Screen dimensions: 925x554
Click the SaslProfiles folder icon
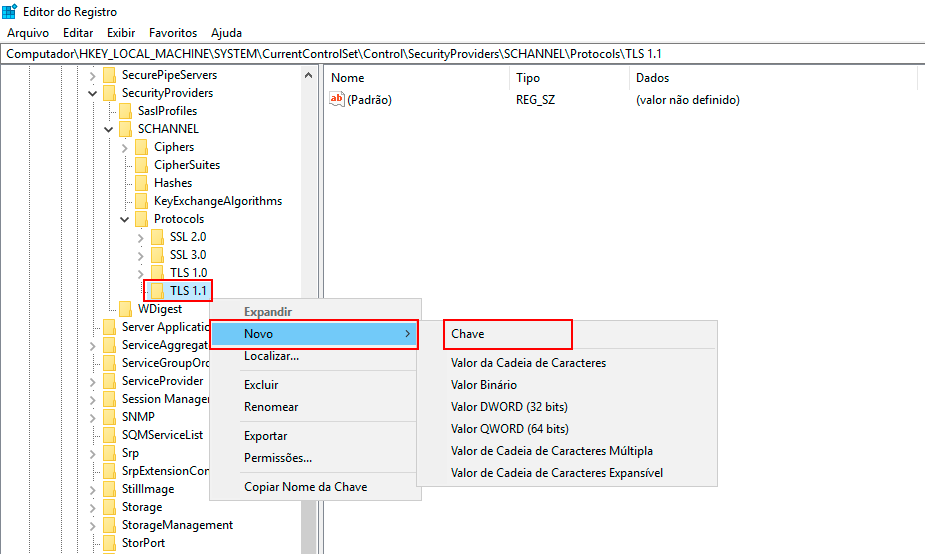tap(125, 111)
